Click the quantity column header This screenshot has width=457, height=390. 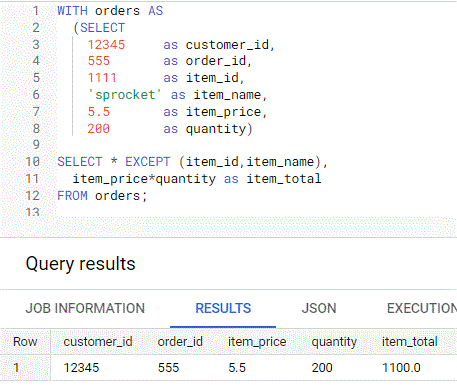click(334, 342)
